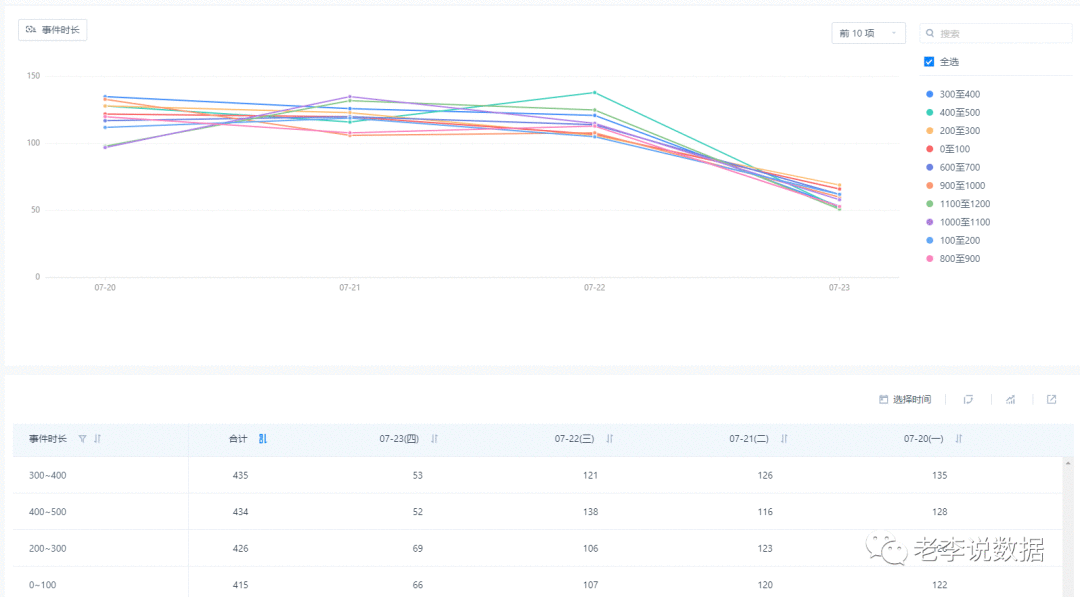Toggle the 全选 select-all checkbox

(929, 62)
